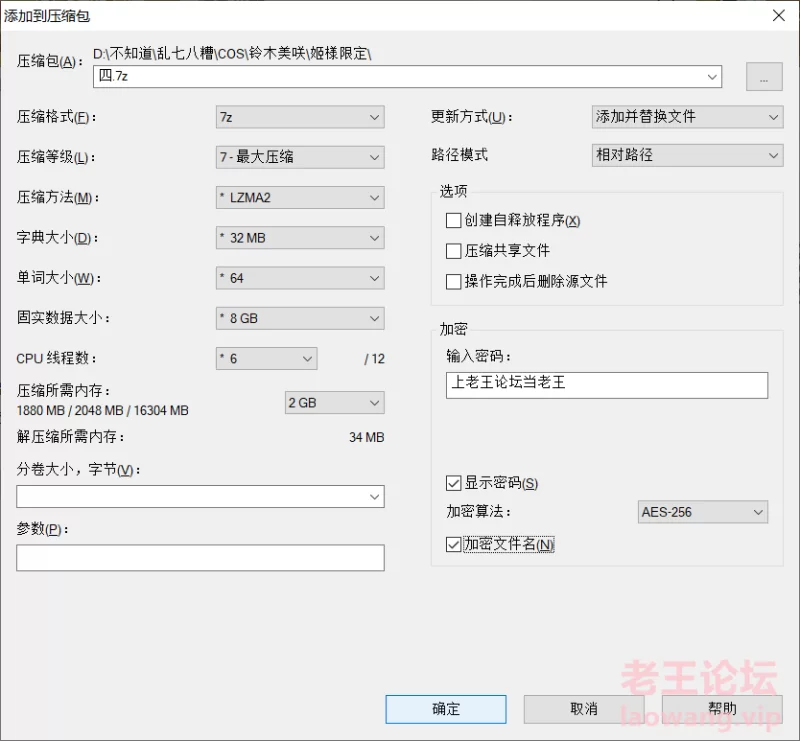Screen dimensions: 800x741
Task: Enable 操作完成后删除源文件 checkbox
Action: pos(454,282)
